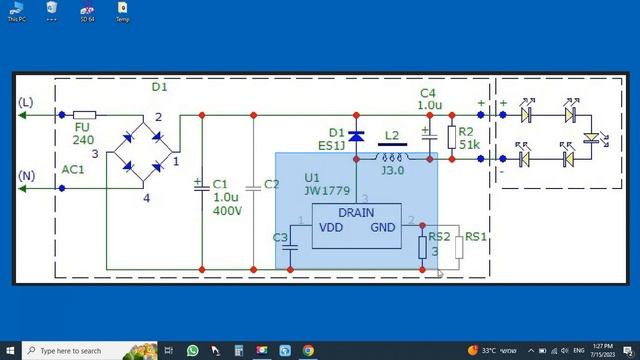
Task: Click the RS2 resistor symbol
Action: click(422, 247)
